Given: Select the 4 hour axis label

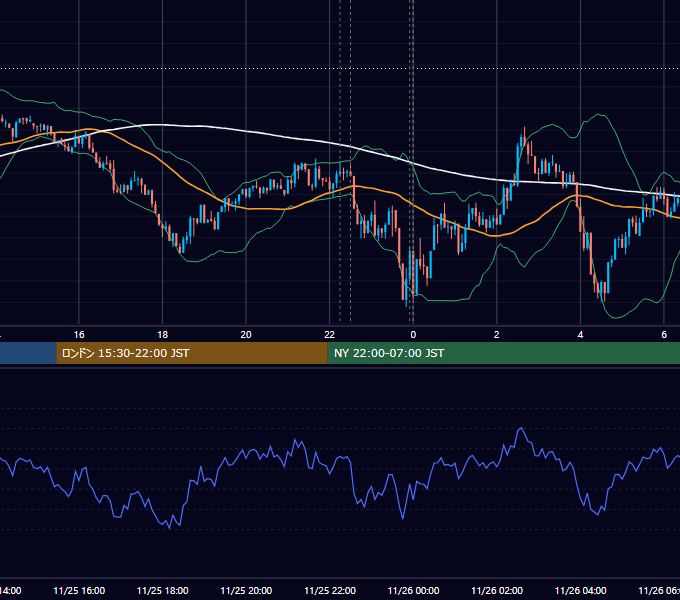Looking at the screenshot, I should [580, 335].
